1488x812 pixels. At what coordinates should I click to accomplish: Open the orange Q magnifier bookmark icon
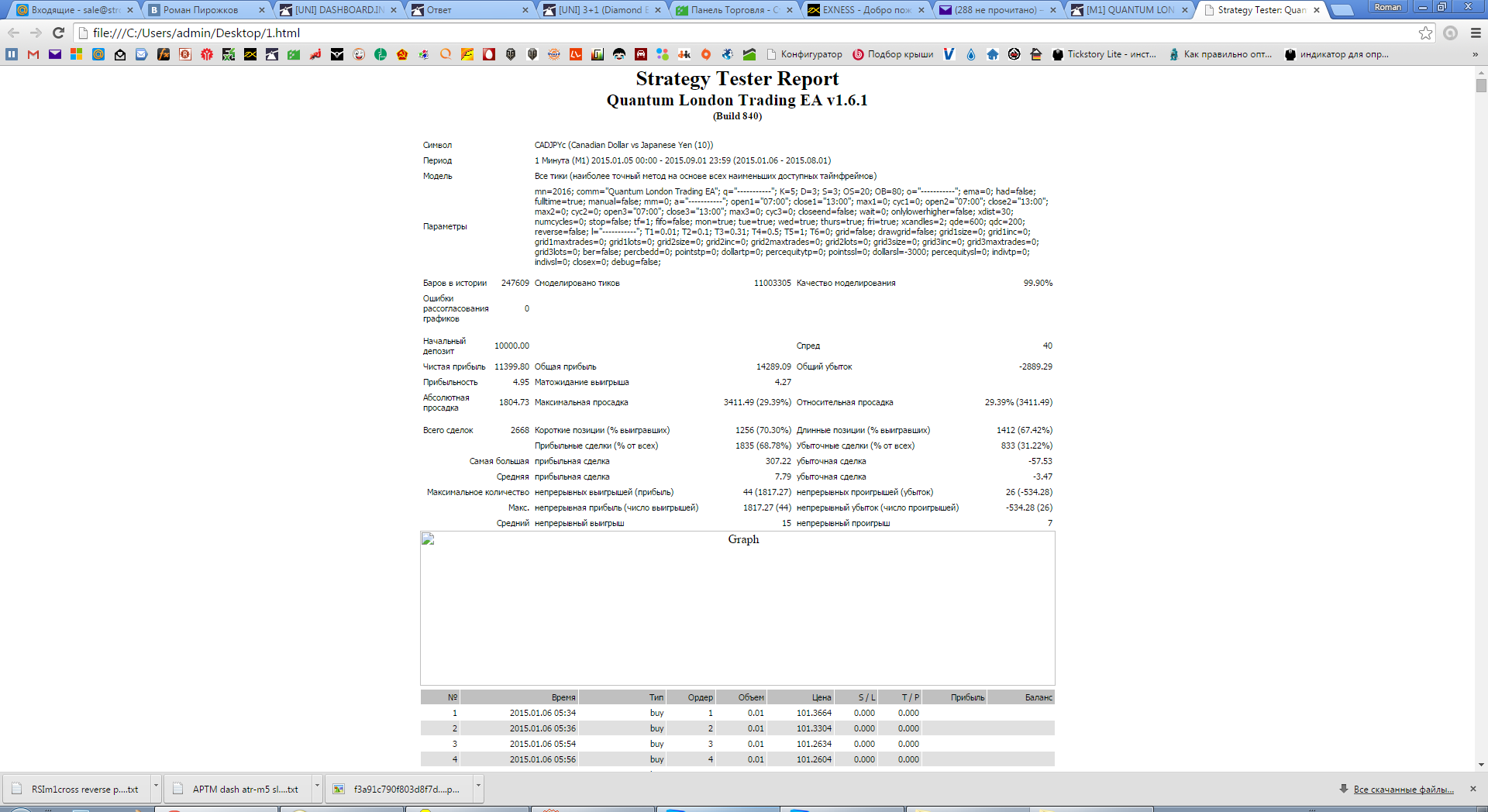[x=446, y=54]
